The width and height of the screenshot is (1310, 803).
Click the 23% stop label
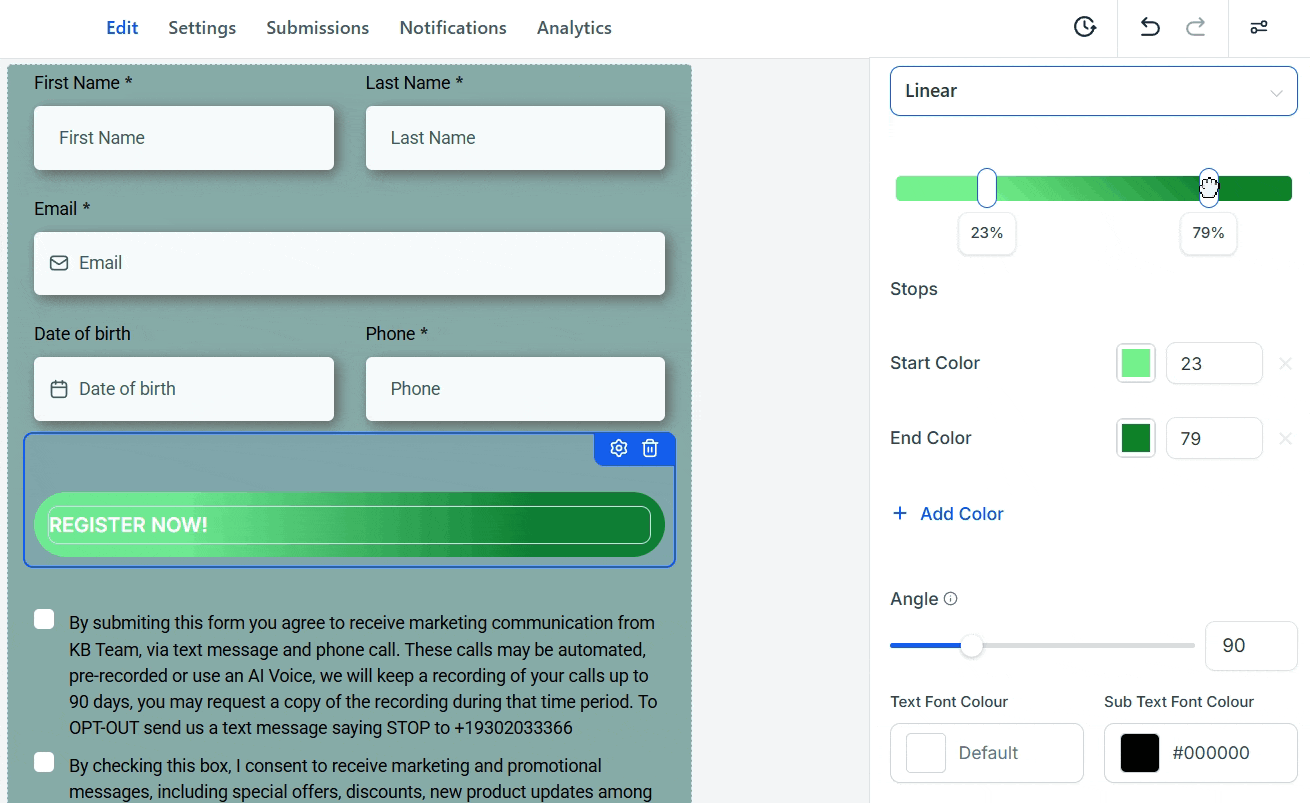pos(987,233)
